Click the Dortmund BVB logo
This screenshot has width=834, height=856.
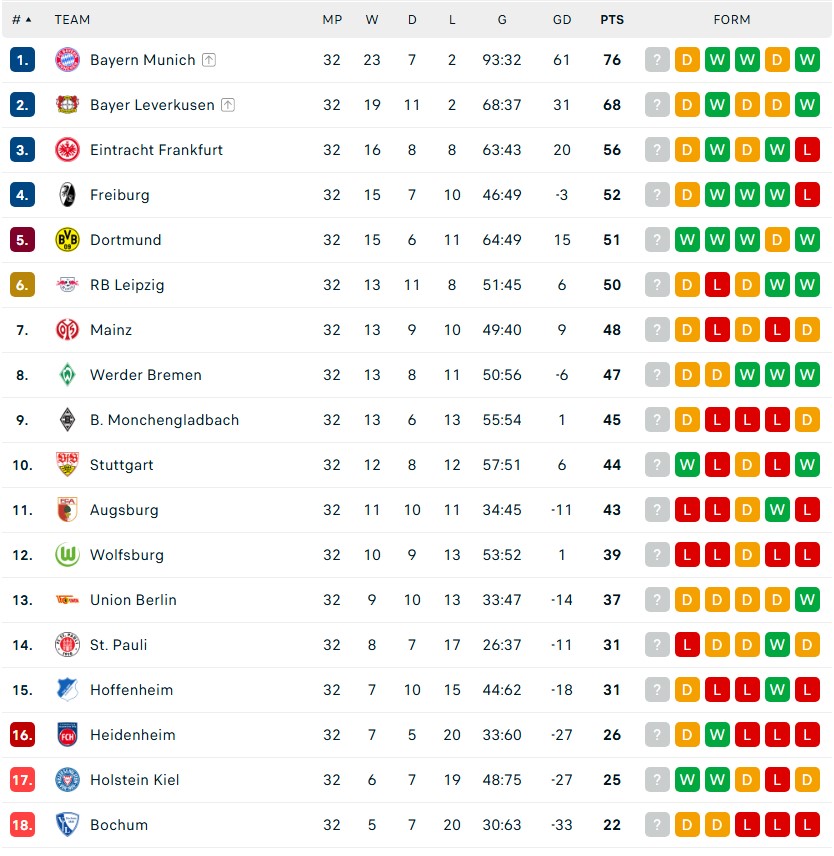tap(67, 240)
